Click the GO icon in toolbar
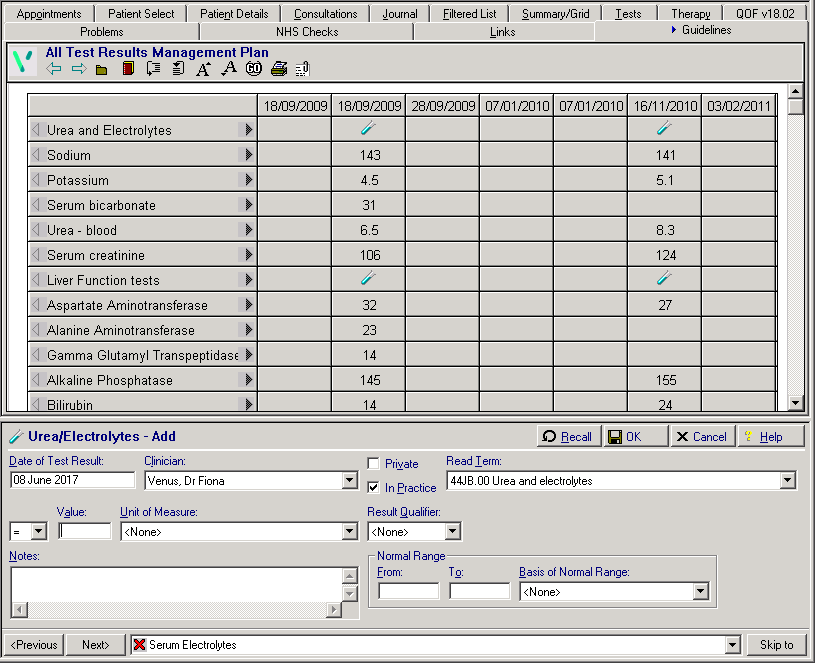The width and height of the screenshot is (815, 663). coord(253,69)
